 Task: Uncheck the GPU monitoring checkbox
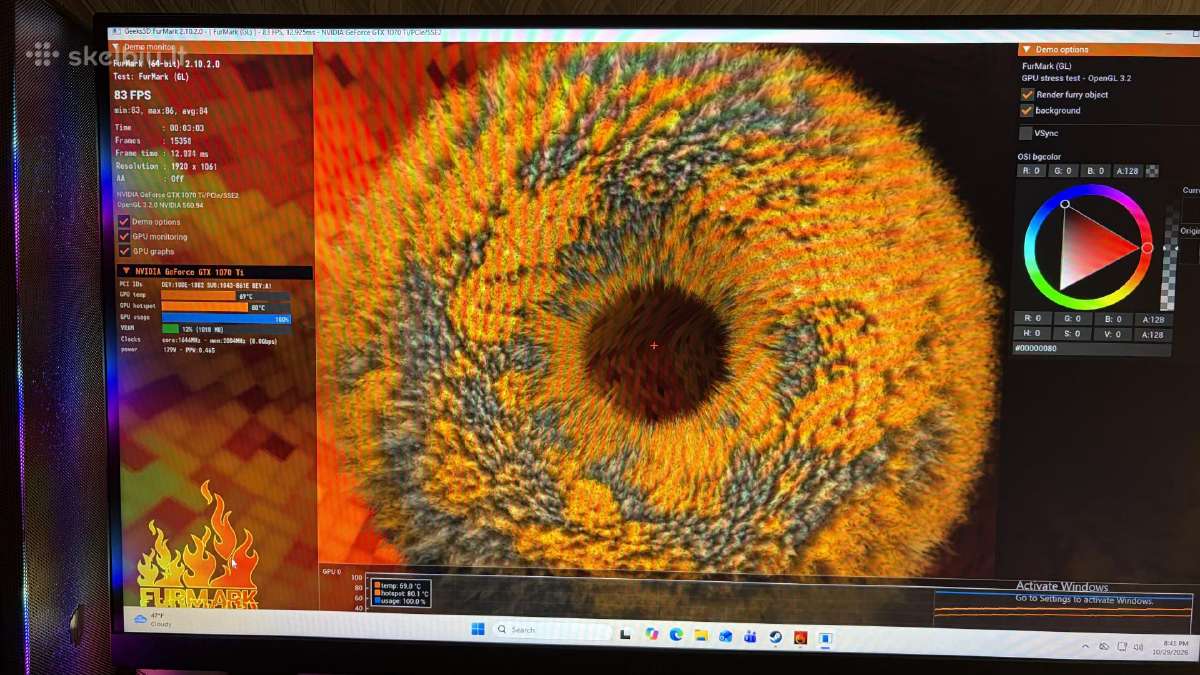125,236
